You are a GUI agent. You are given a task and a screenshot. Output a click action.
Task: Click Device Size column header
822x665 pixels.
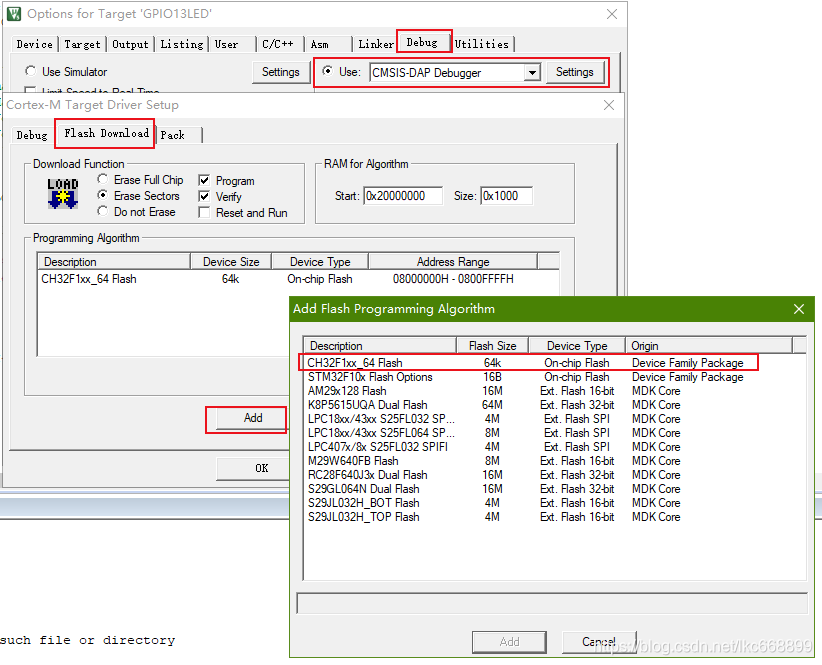pyautogui.click(x=231, y=261)
